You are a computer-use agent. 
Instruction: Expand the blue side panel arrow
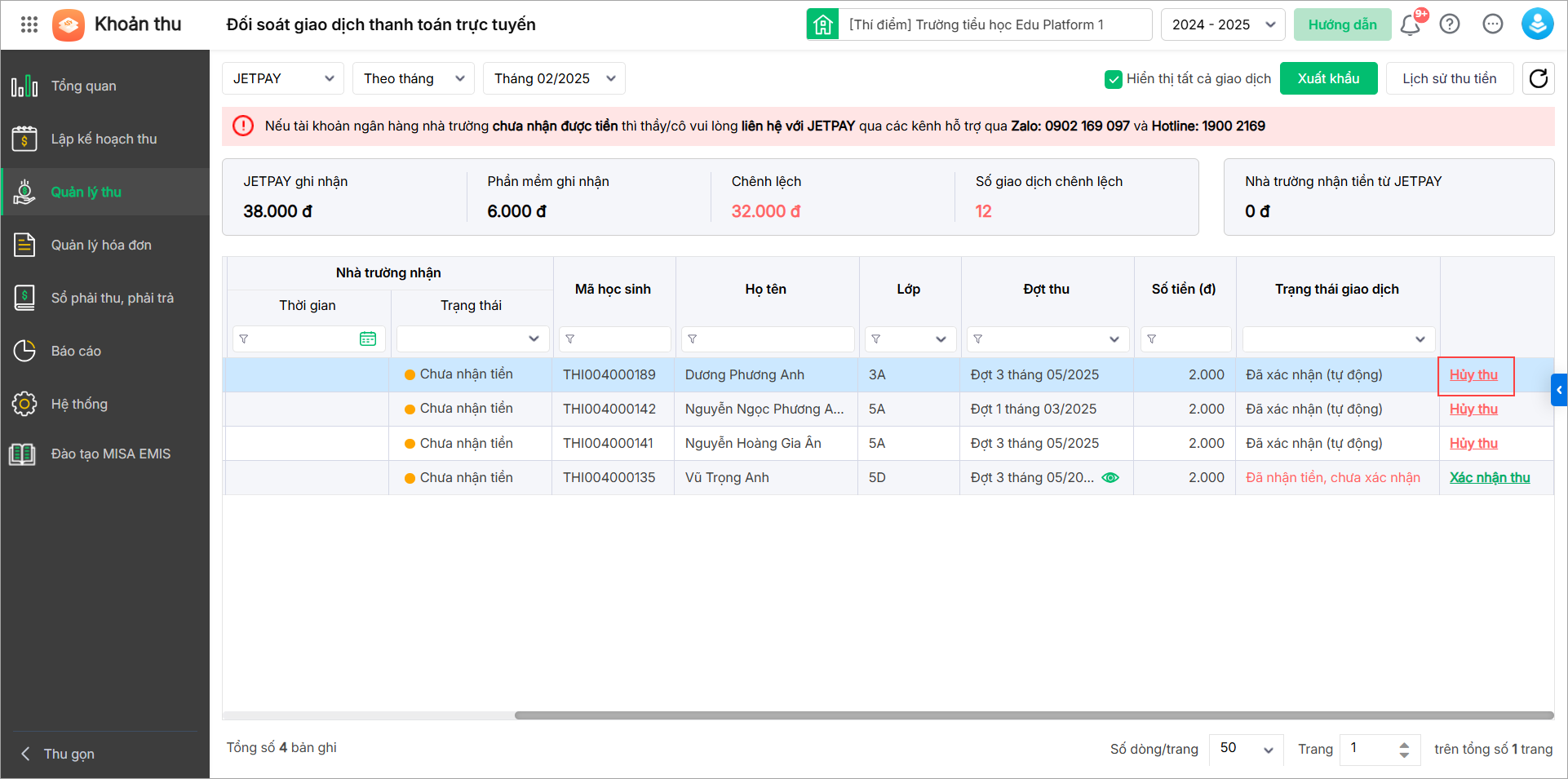1559,390
